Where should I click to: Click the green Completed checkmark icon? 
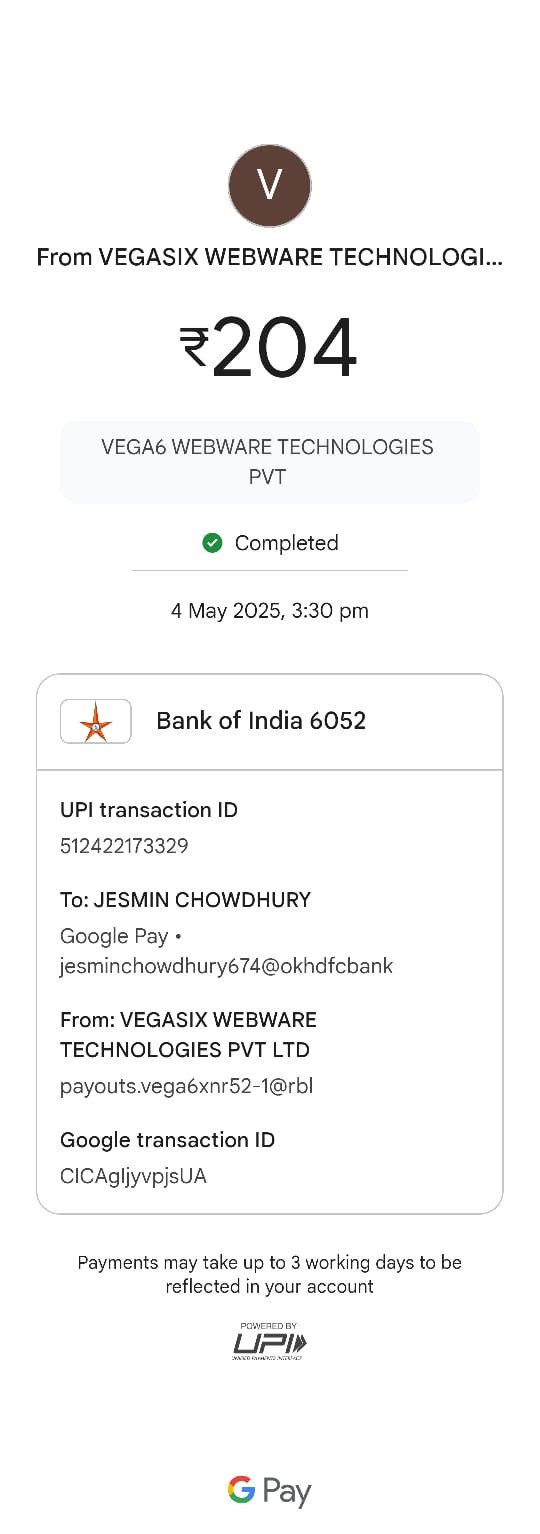tap(212, 543)
